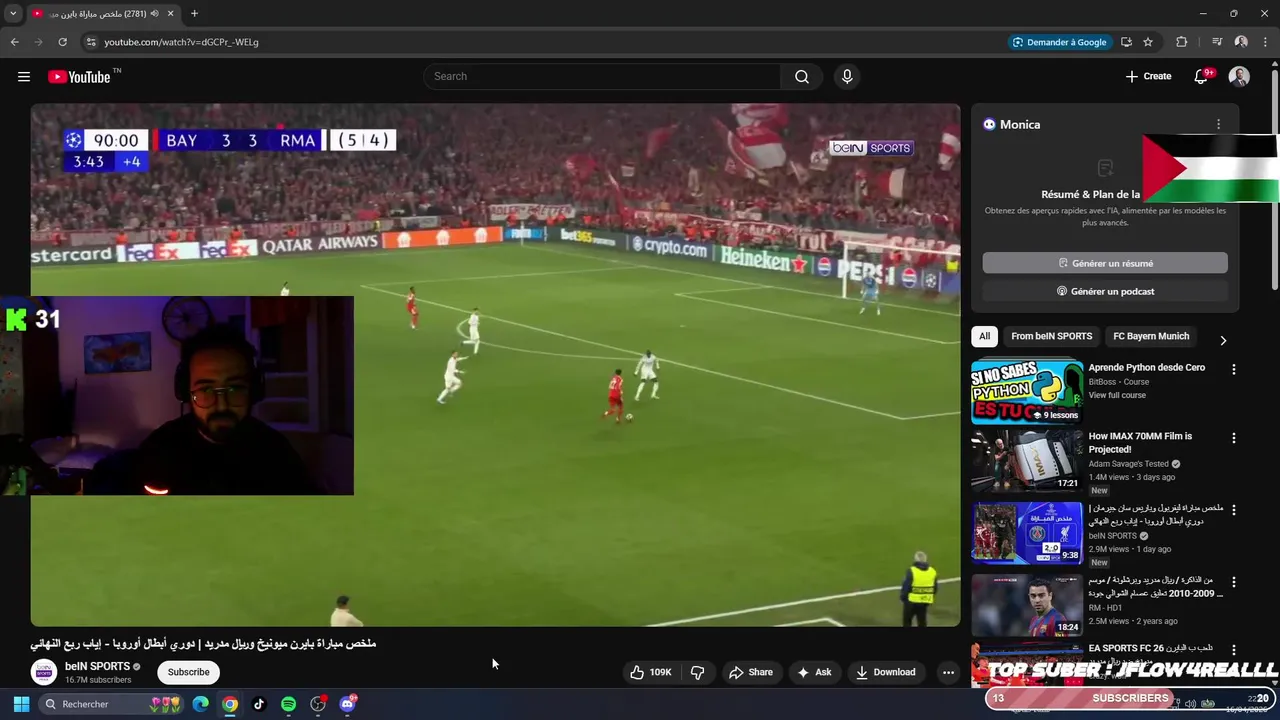
Task: Click beIN SPORTS channel name link
Action: click(97, 666)
